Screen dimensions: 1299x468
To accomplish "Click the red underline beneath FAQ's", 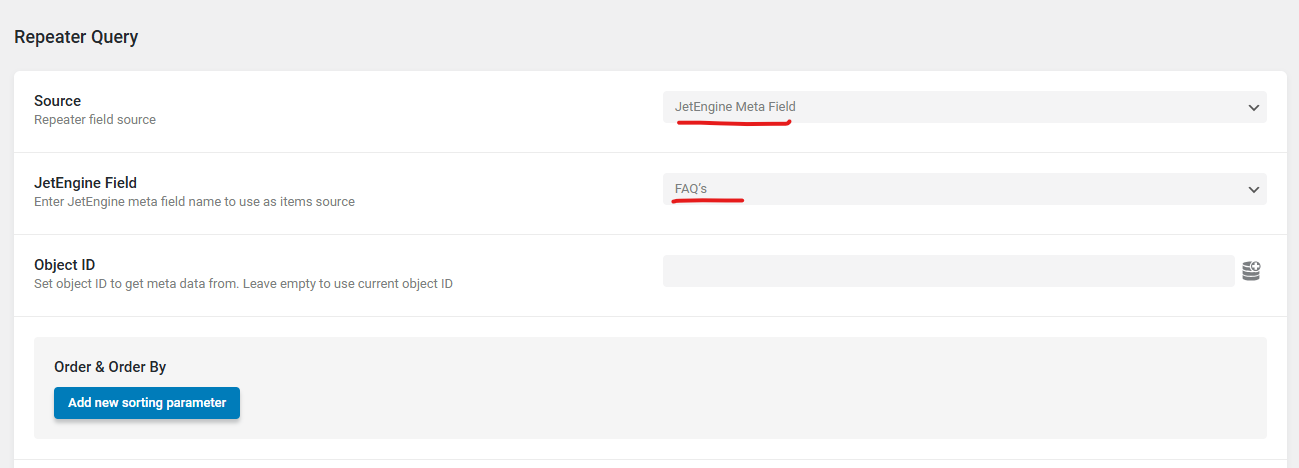I will 708,201.
